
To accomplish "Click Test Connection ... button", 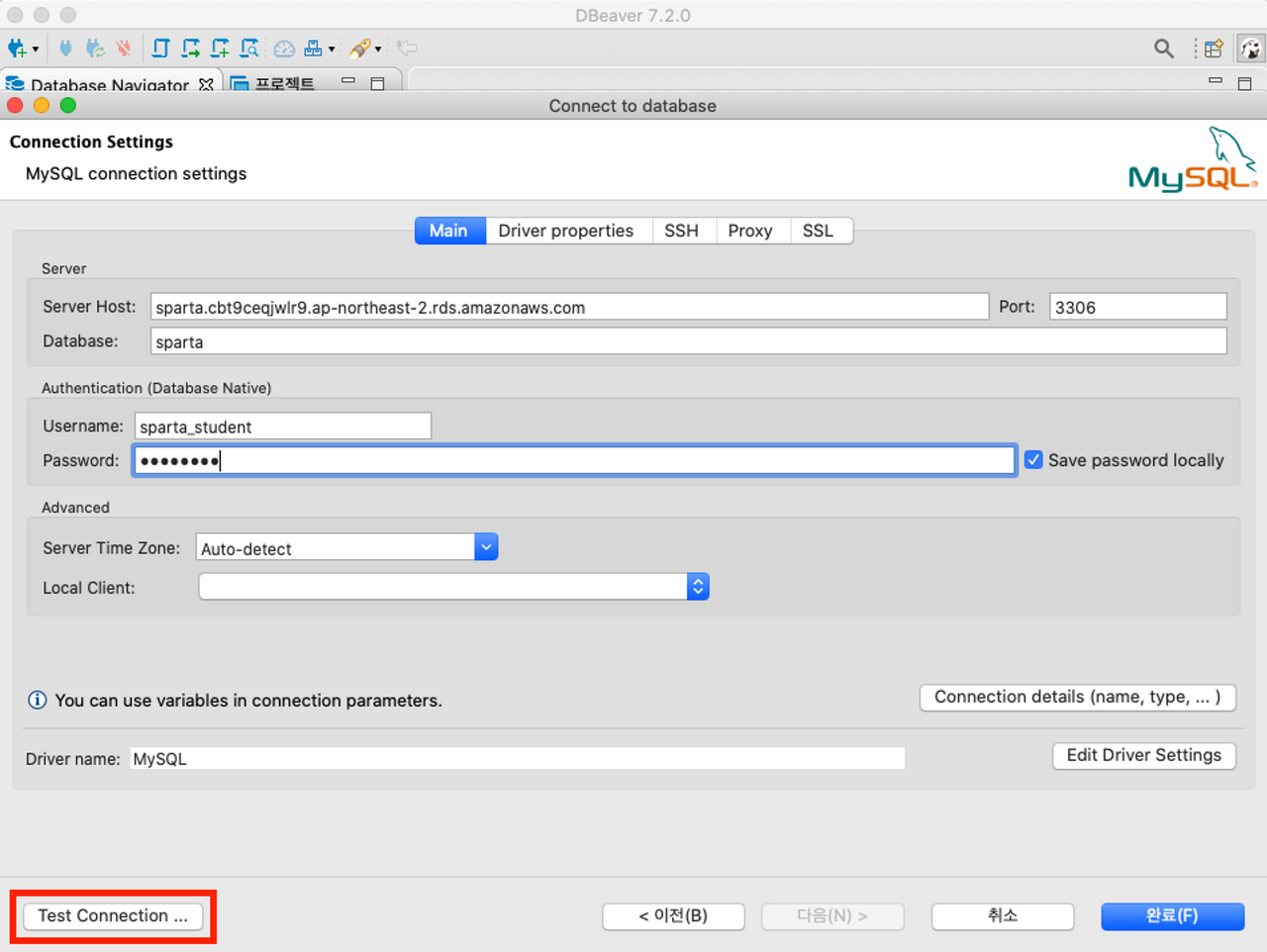I will (x=113, y=915).
